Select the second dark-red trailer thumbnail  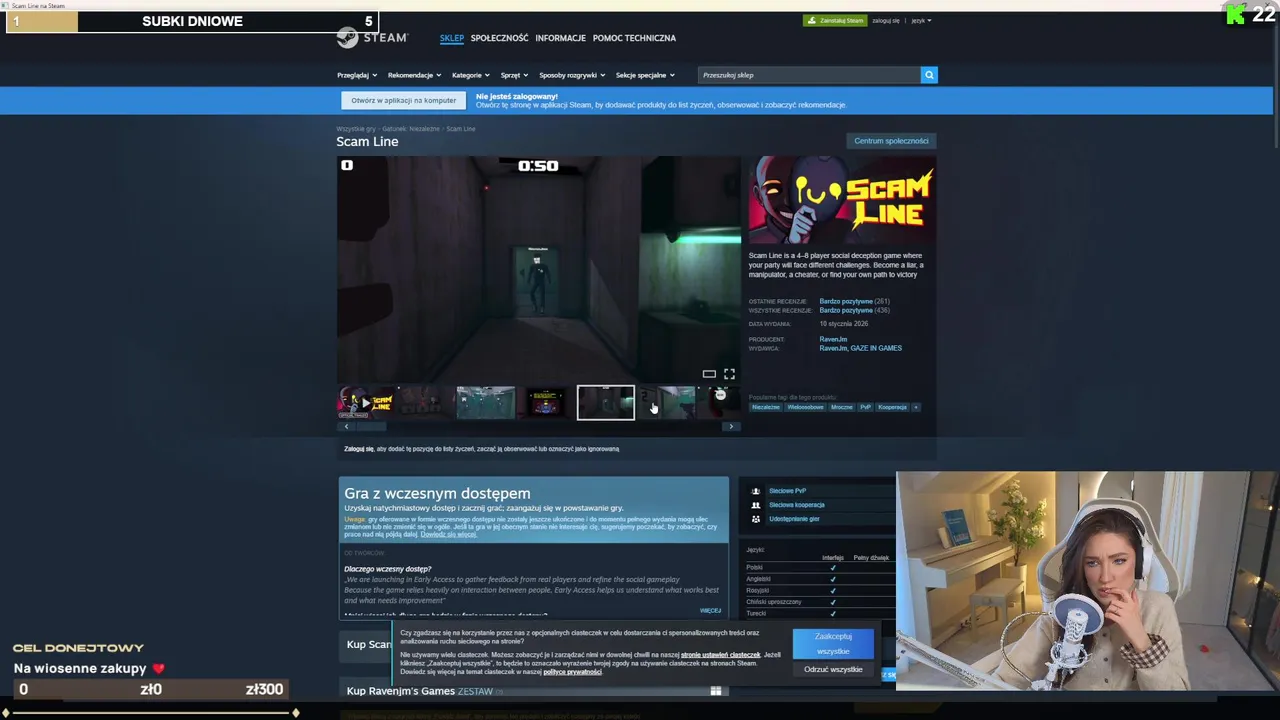tap(425, 403)
